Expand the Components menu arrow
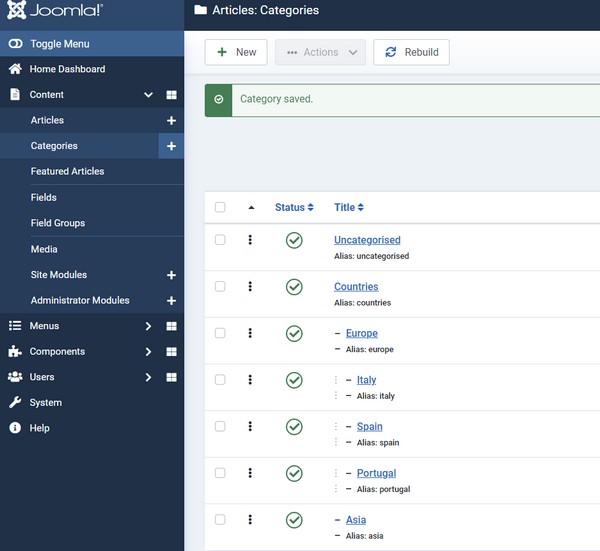 point(148,352)
